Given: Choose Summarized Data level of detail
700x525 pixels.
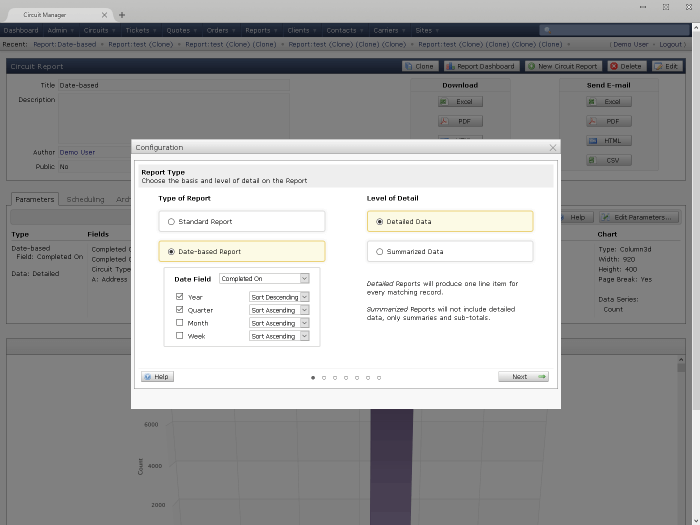Looking at the screenshot, I should tap(379, 252).
